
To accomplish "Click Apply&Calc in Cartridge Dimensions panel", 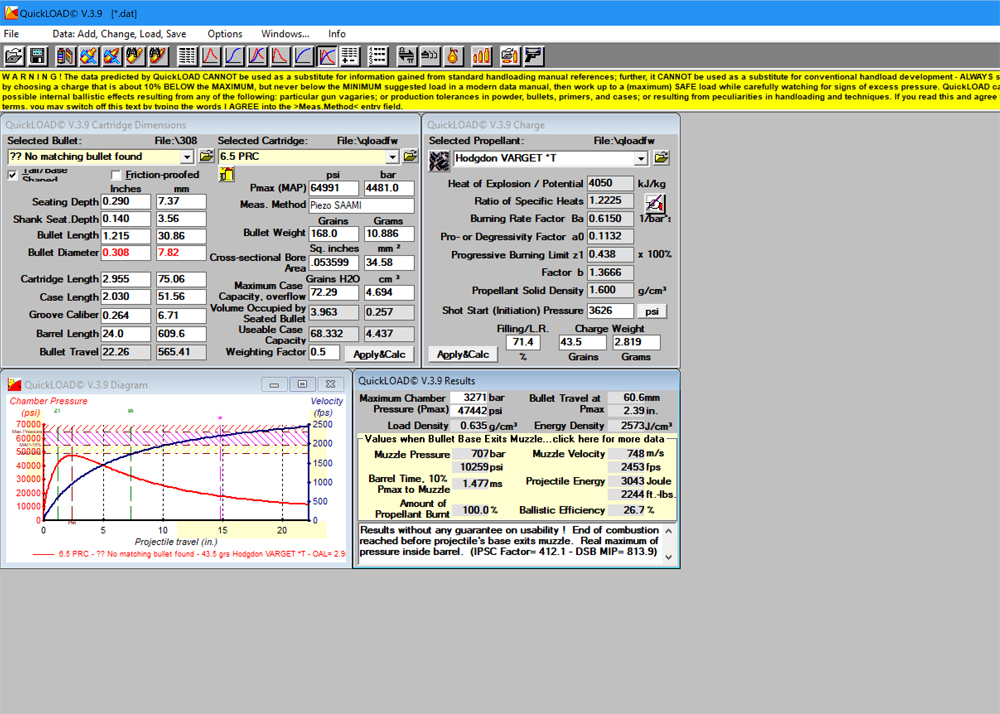I will (x=379, y=354).
